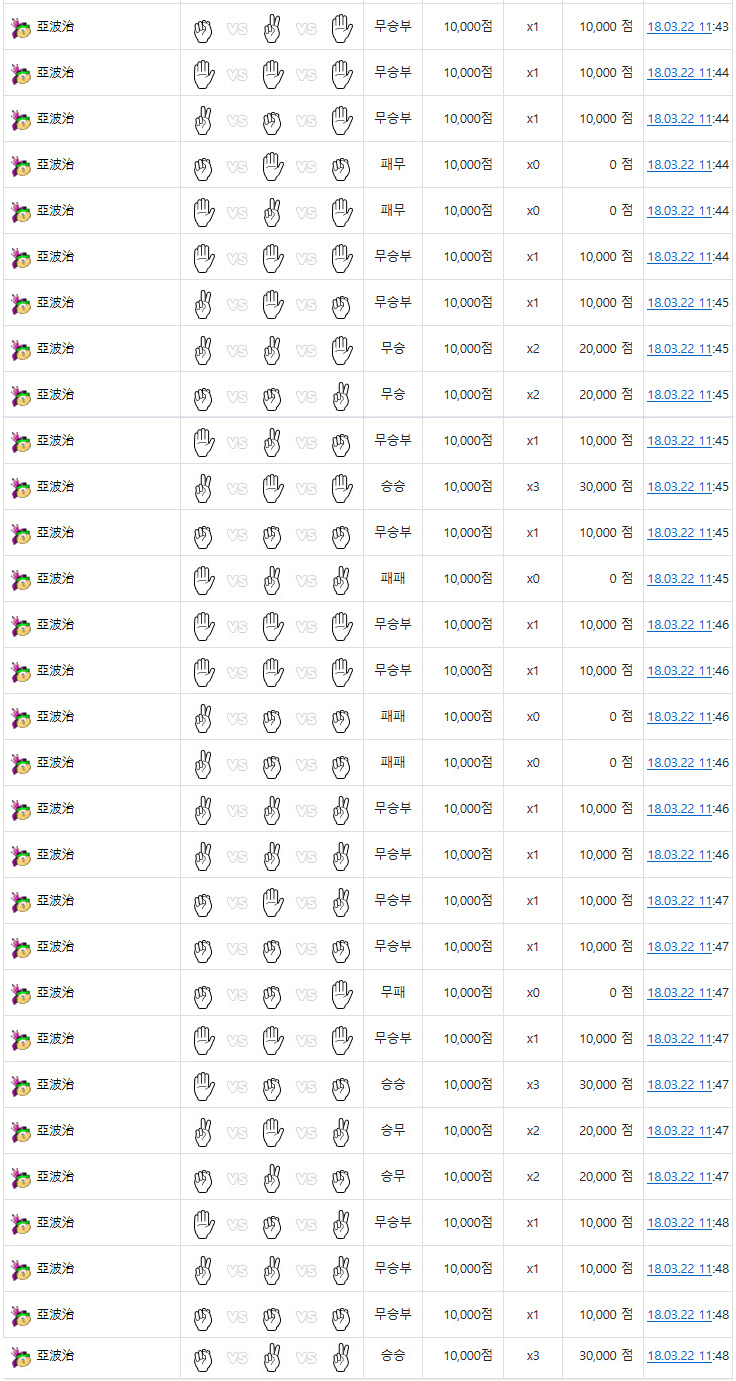
Task: Click first rock hand in rock-paper-rock 패무 row
Action: click(x=203, y=166)
